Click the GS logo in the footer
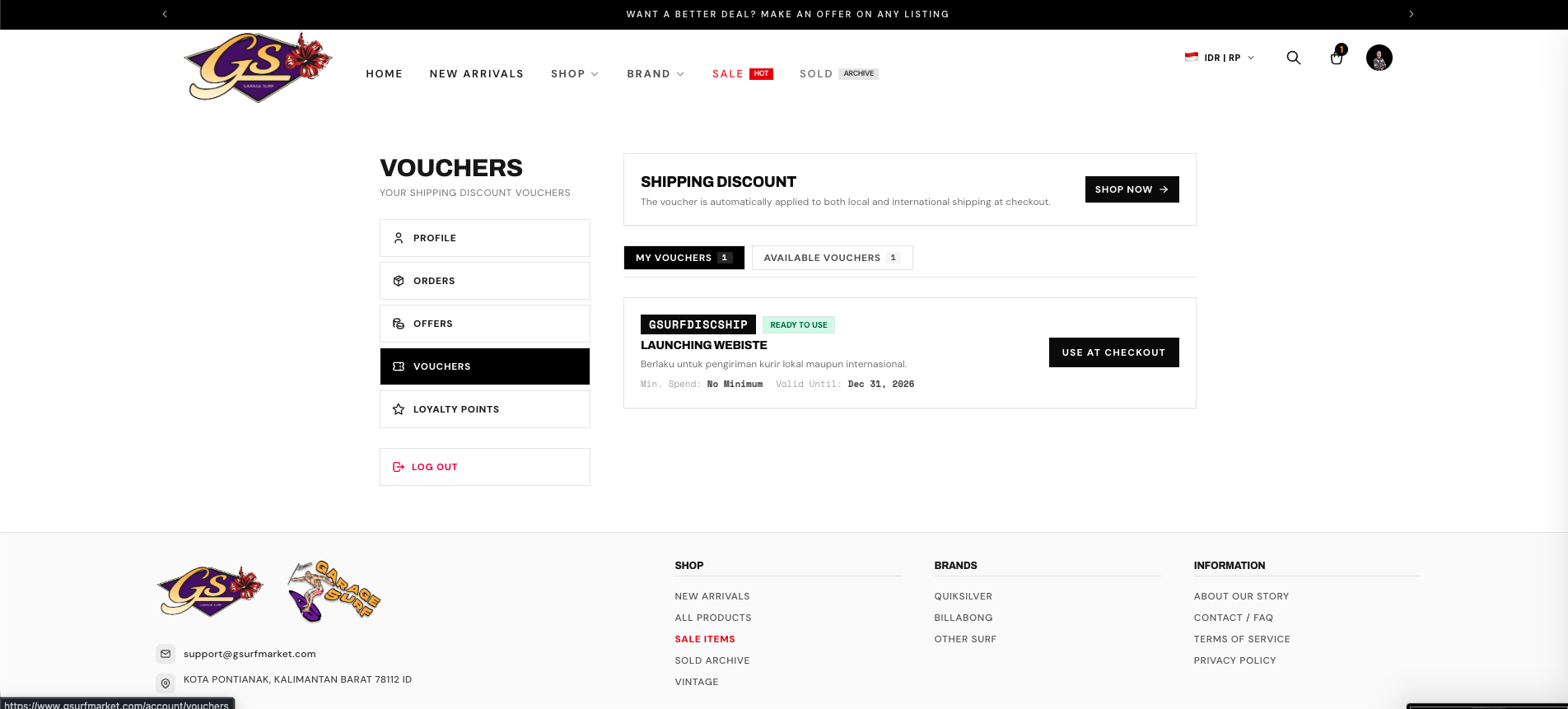1568x709 pixels. (x=210, y=591)
